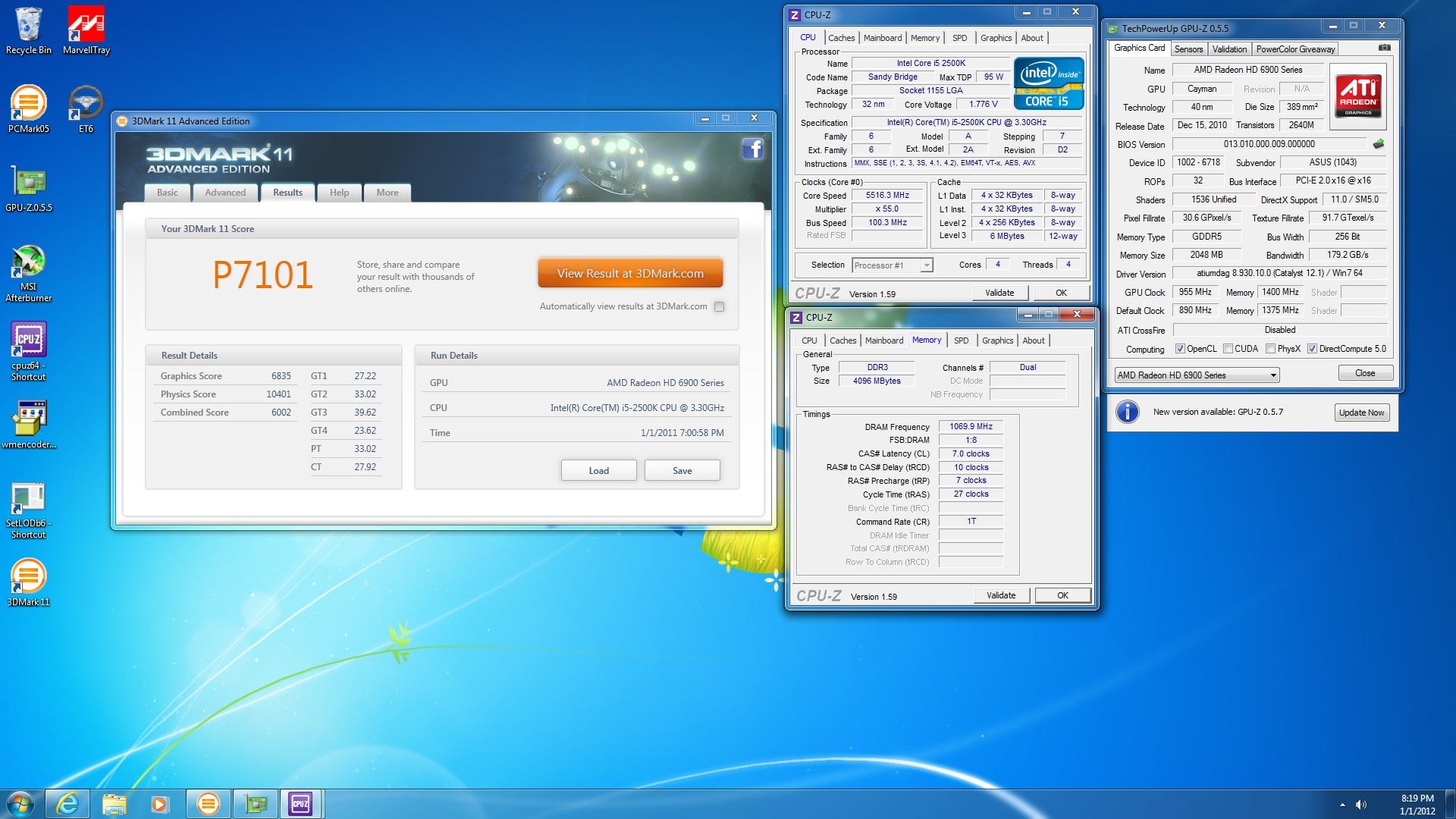This screenshot has height=819, width=1456.
Task: Open Internet Explorer from the taskbar
Action: click(x=67, y=804)
